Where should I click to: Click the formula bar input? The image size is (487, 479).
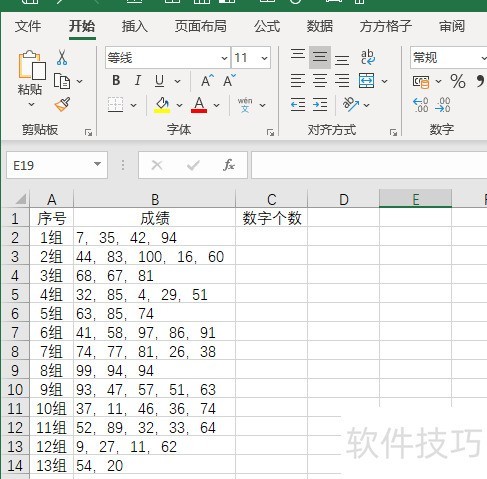pos(369,165)
